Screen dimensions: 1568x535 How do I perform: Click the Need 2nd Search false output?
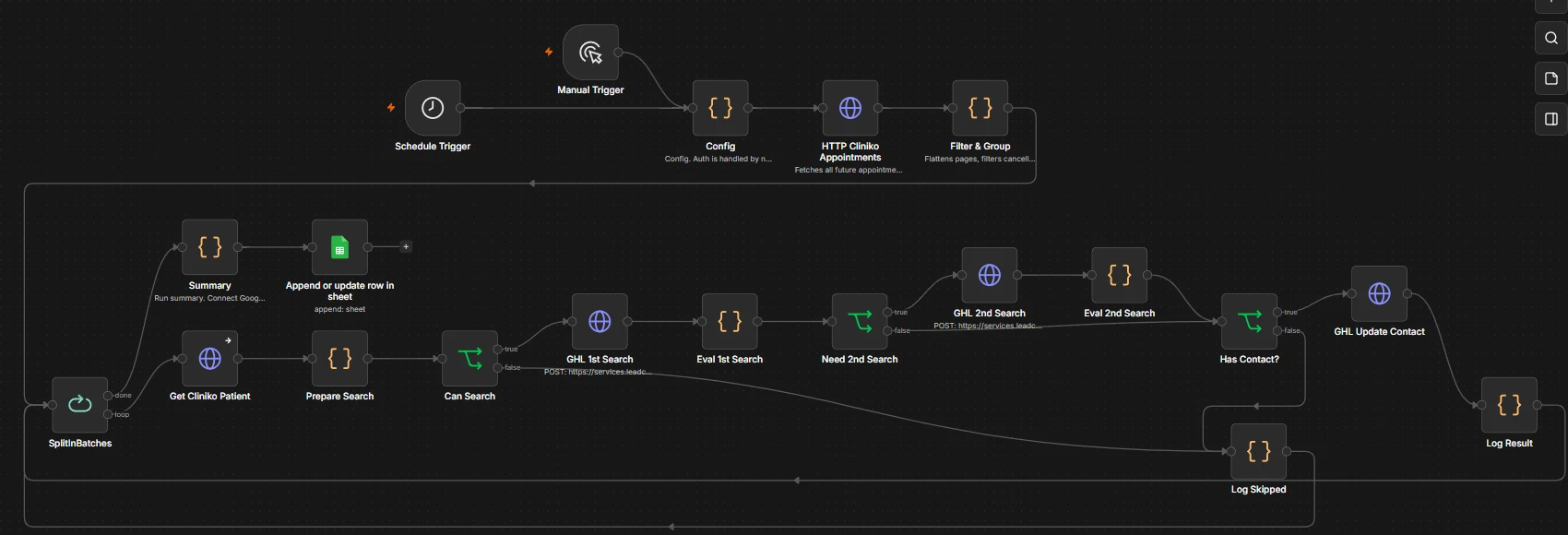[887, 330]
